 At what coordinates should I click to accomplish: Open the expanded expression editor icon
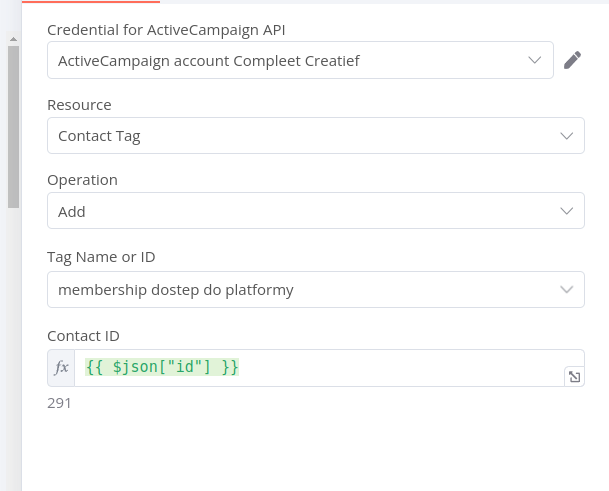tap(574, 377)
